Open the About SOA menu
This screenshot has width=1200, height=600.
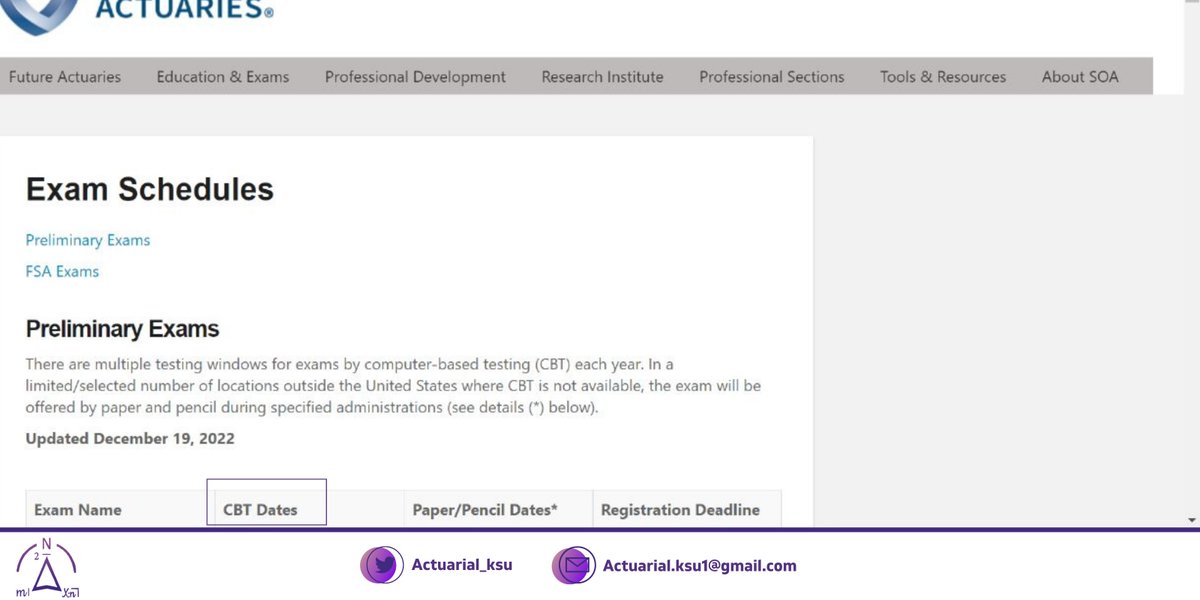coord(1080,77)
